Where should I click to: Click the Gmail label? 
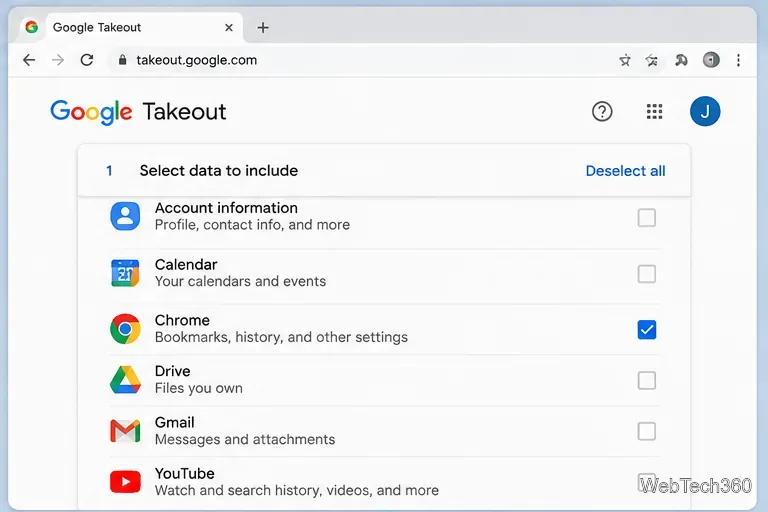[x=174, y=422]
